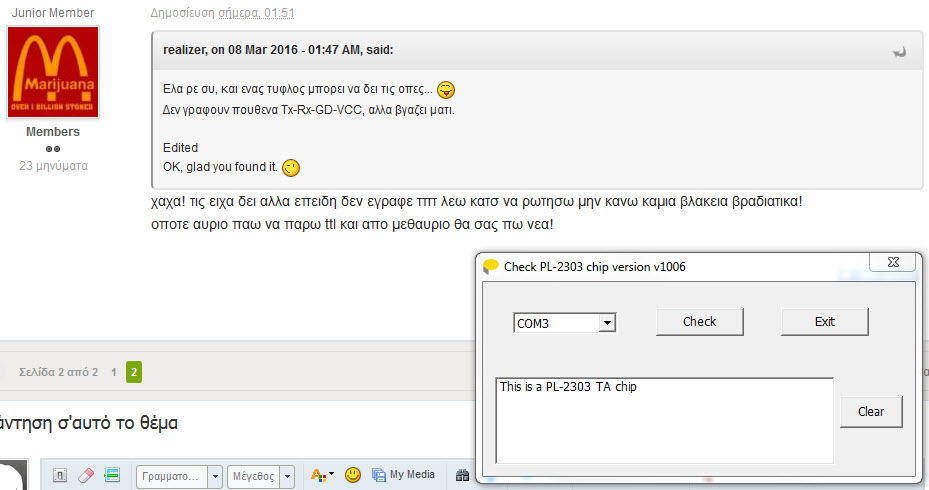Screen dimensions: 929x490
Task: Click the binoculars find icon
Action: click(462, 475)
